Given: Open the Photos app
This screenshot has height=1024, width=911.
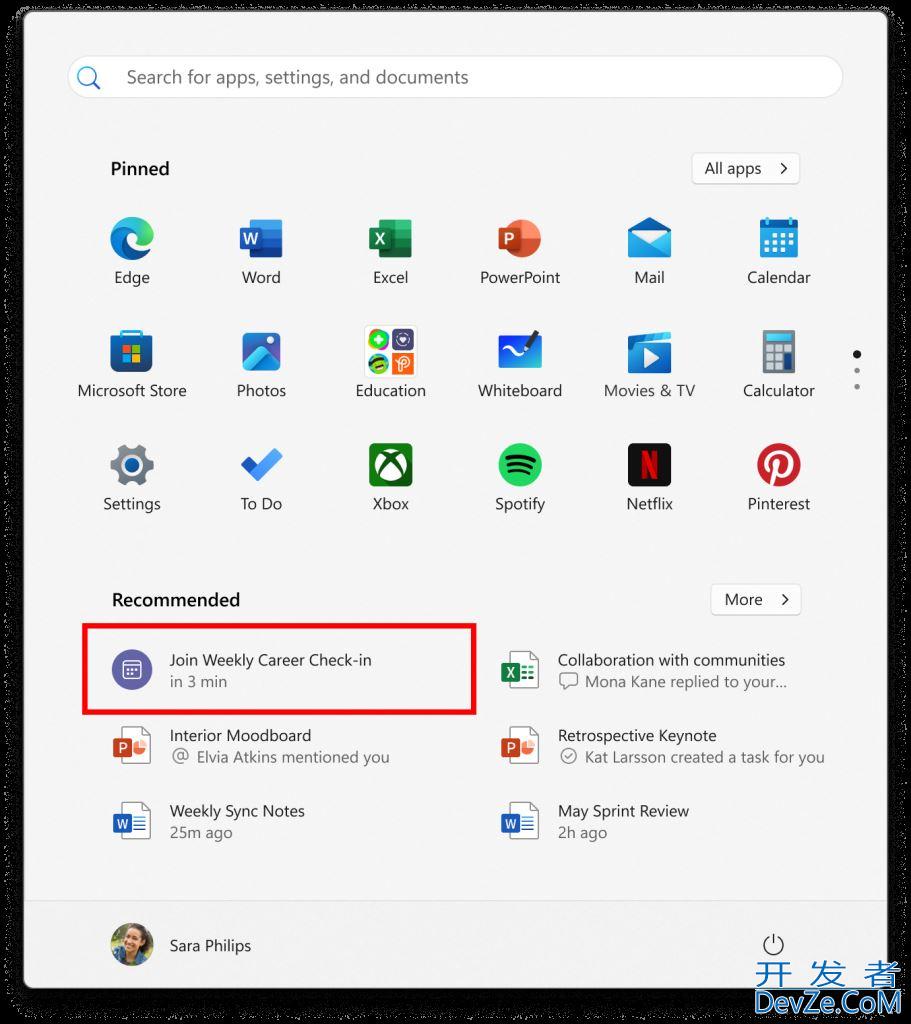Looking at the screenshot, I should point(261,351).
